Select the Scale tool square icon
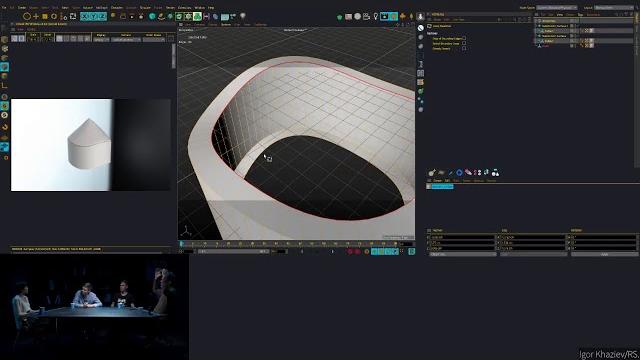 (45, 16)
